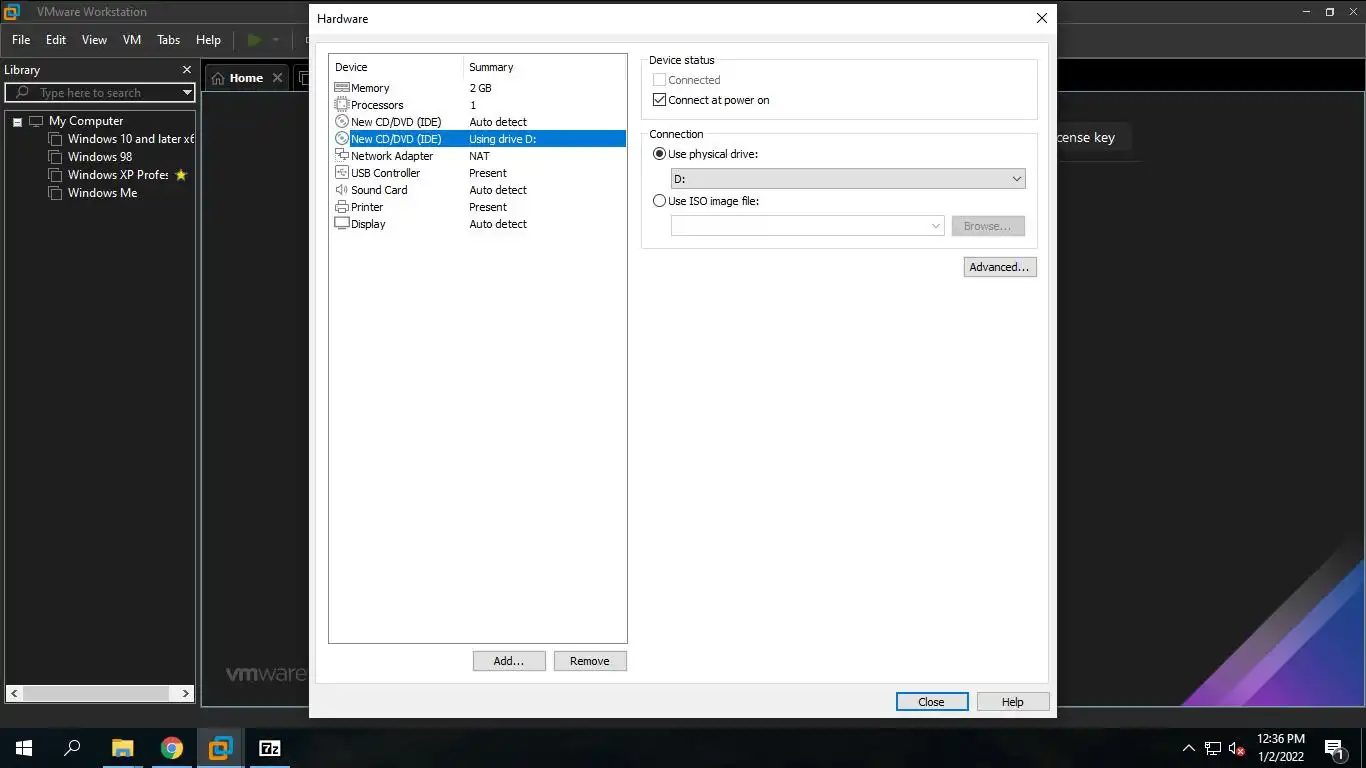Viewport: 1366px width, 768px height.
Task: Open the Help menu
Action: tap(208, 40)
